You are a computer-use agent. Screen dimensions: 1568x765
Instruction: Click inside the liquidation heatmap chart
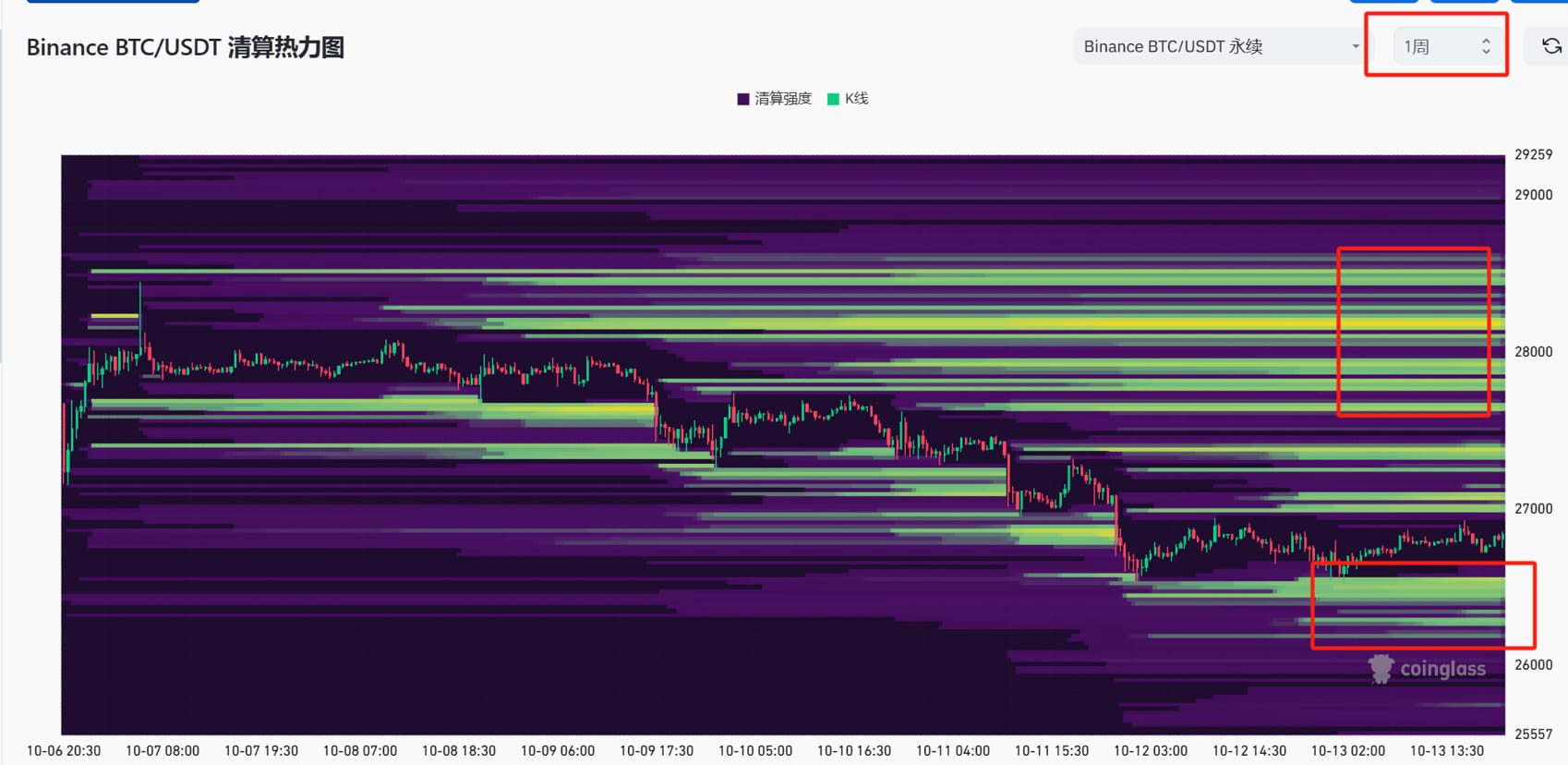783,444
